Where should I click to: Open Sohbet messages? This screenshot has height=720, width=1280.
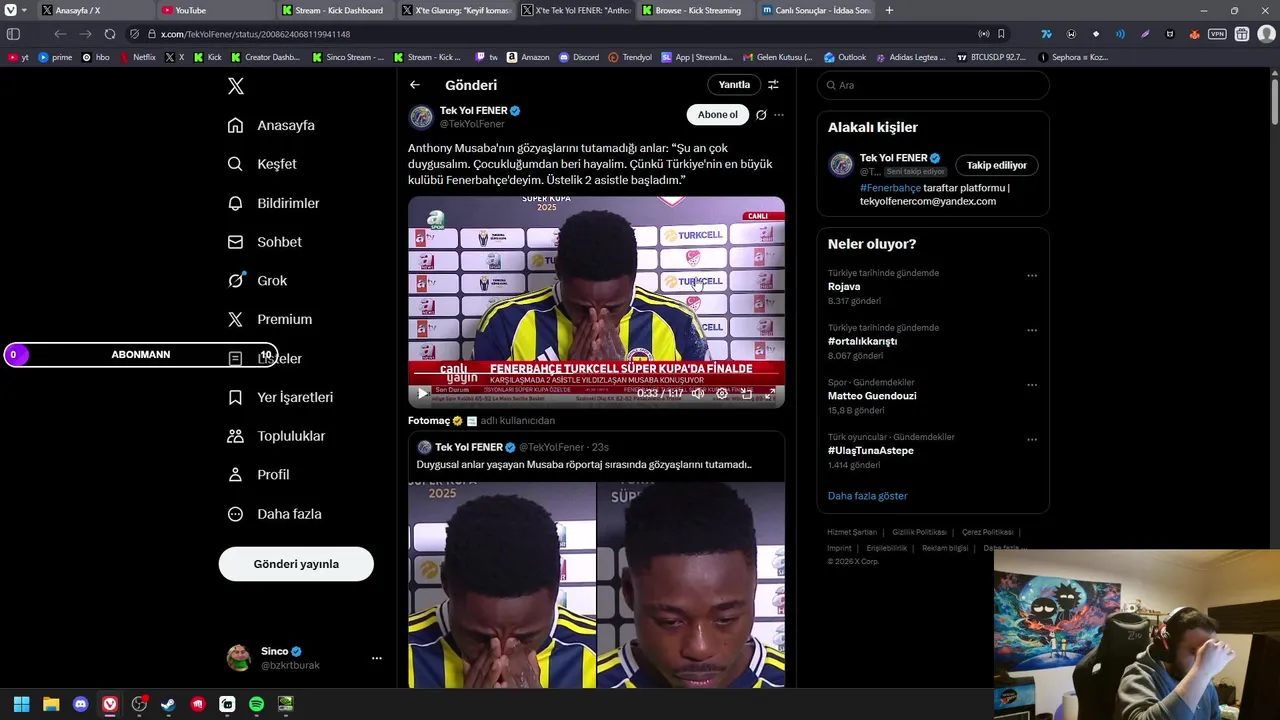[264, 242]
